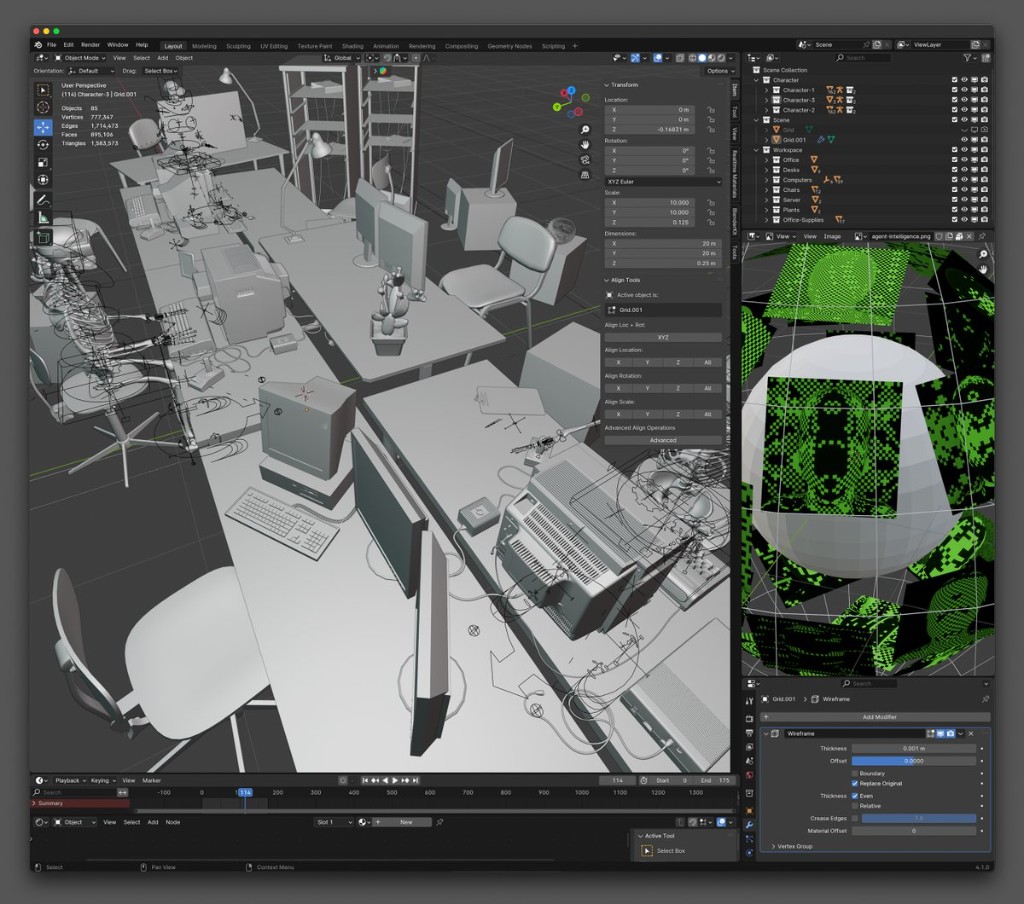Open the Modifiers wrench tab in Properties

[x=749, y=824]
